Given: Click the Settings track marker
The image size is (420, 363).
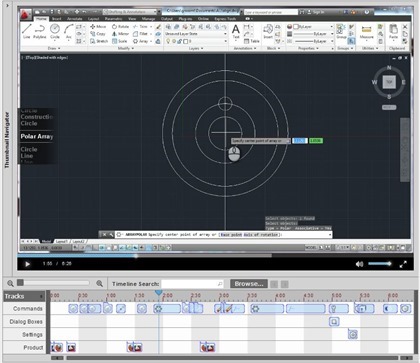Looking at the screenshot, I should [x=353, y=334].
